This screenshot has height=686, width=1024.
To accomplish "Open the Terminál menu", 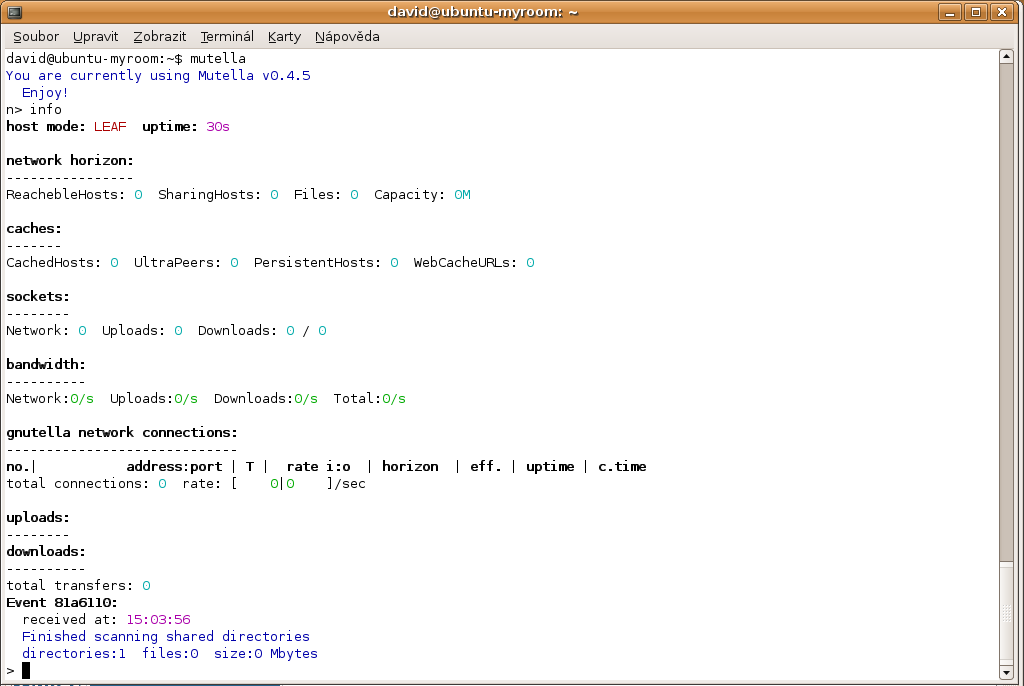I will click(227, 37).
